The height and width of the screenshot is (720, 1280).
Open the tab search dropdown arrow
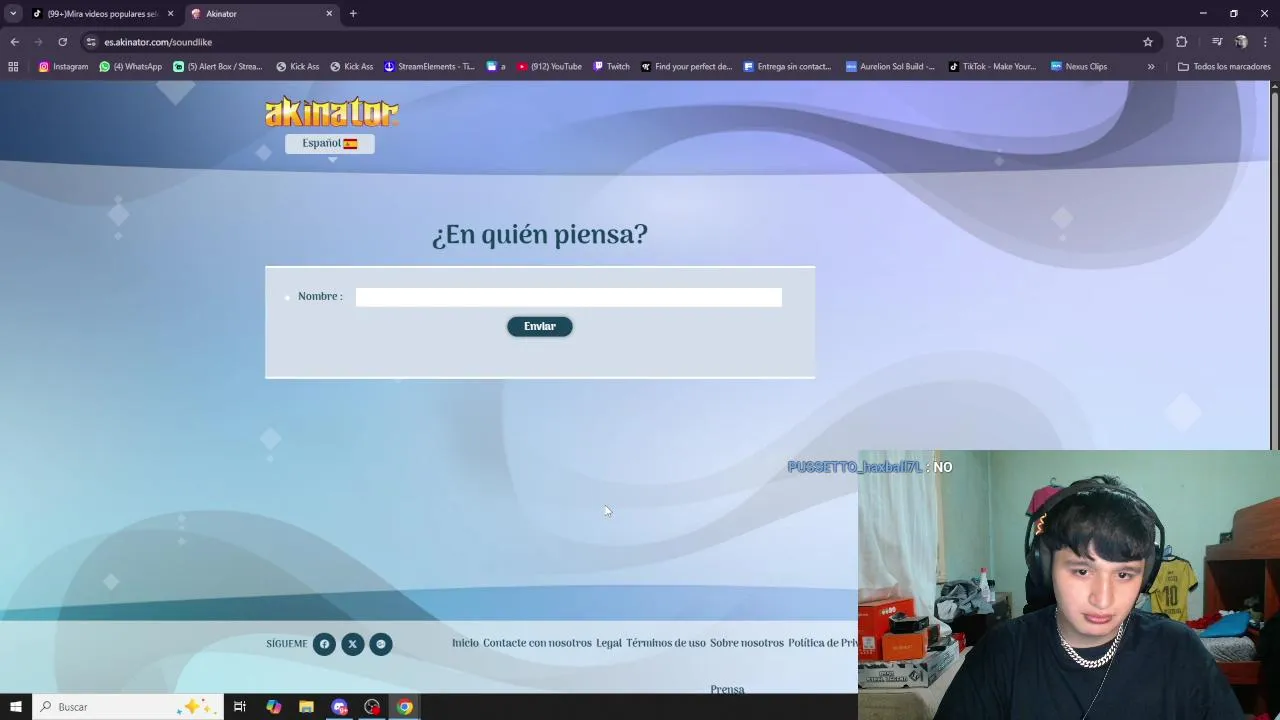13,14
